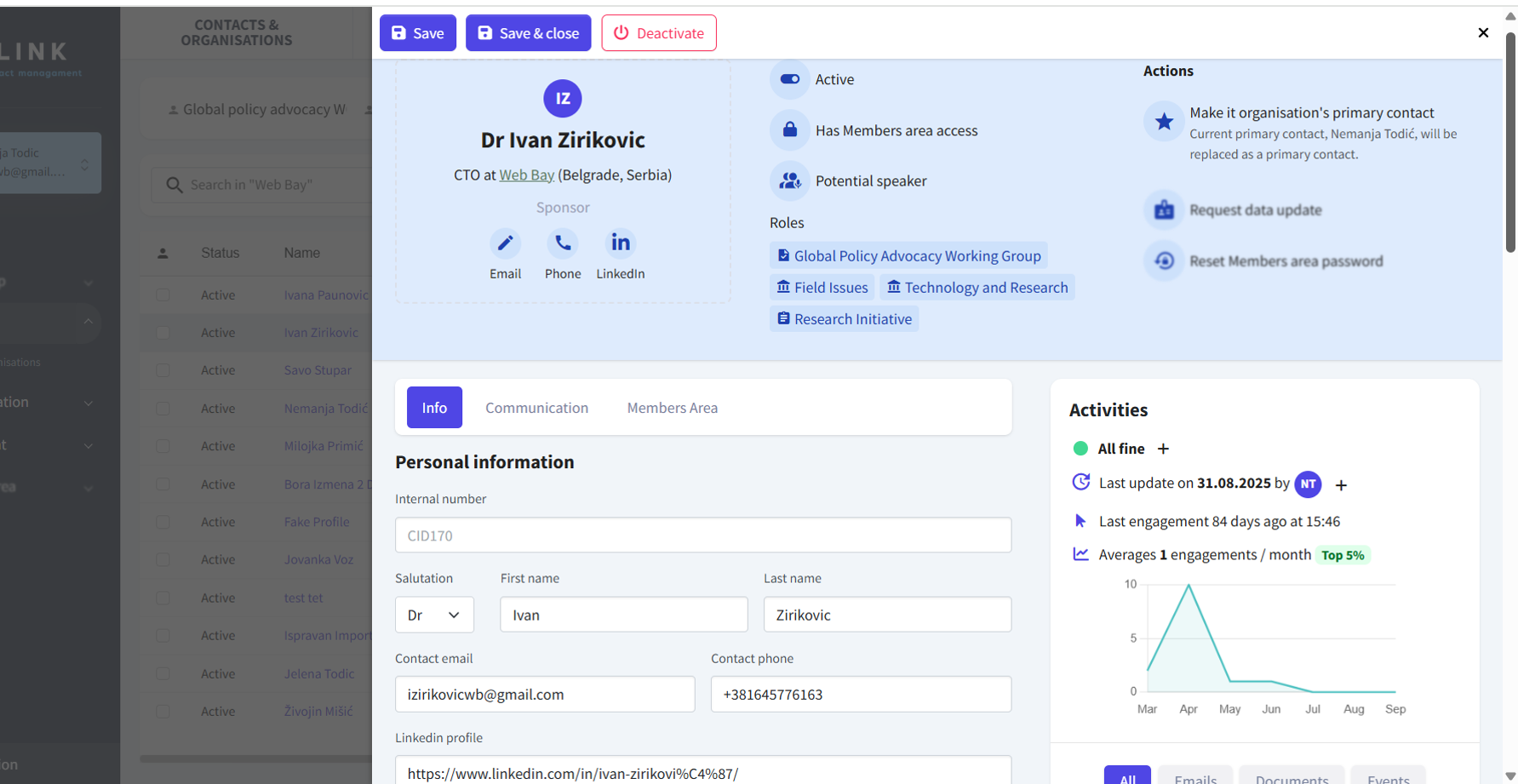Check the box for Nemanja Todić row
1518x784 pixels.
click(163, 409)
